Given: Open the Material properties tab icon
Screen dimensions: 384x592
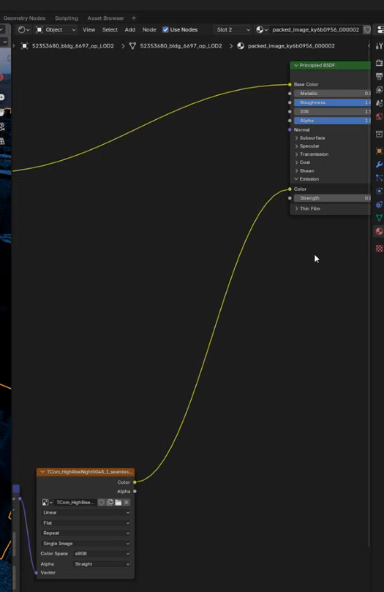Looking at the screenshot, I should point(379,231).
